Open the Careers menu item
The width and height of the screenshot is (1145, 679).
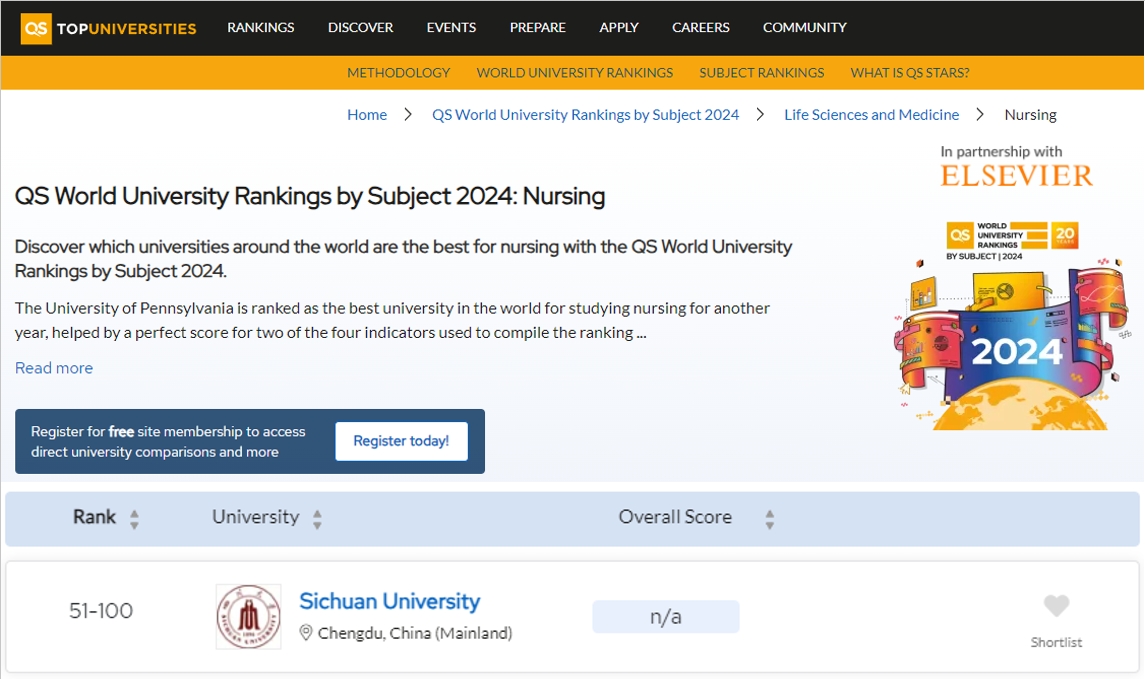(x=700, y=28)
